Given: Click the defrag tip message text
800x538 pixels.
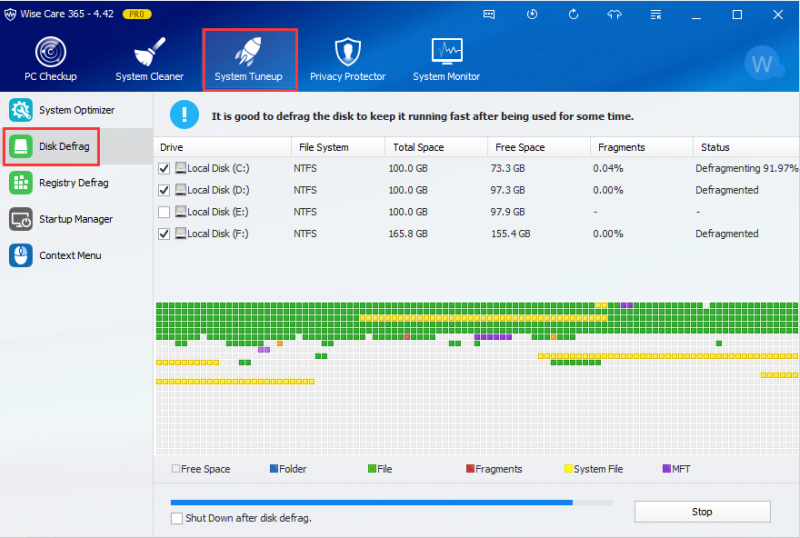Looking at the screenshot, I should (422, 116).
